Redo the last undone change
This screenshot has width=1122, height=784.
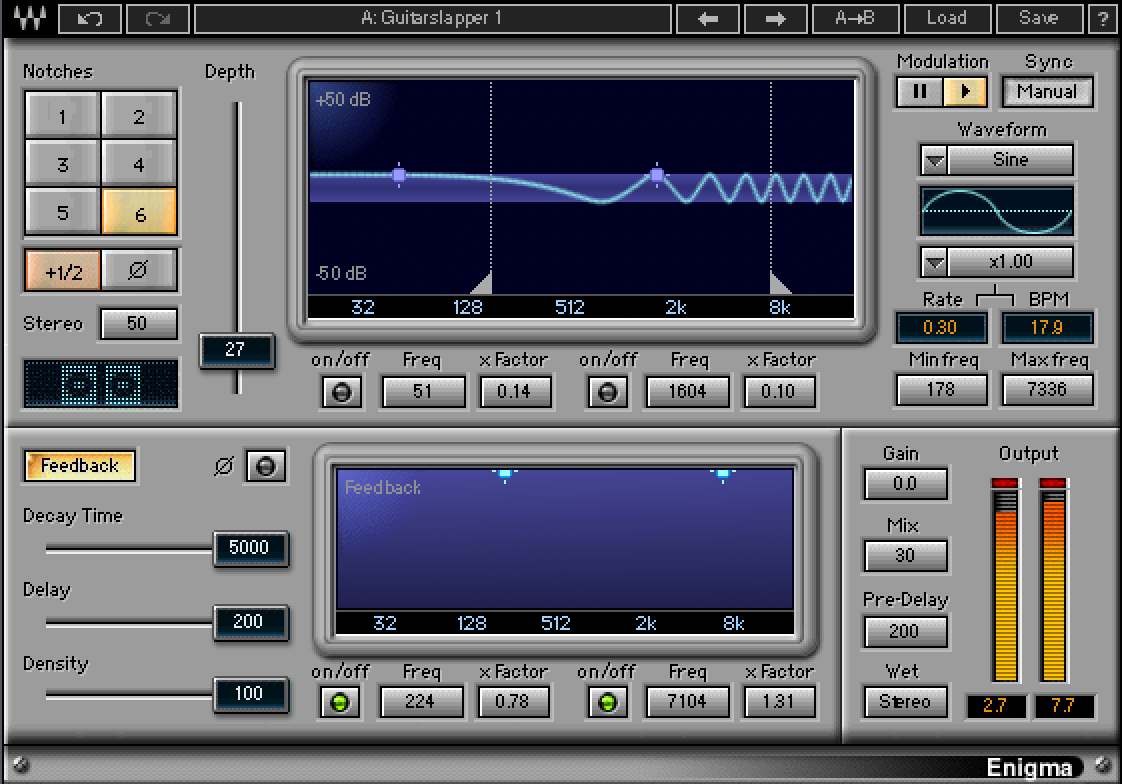(157, 19)
